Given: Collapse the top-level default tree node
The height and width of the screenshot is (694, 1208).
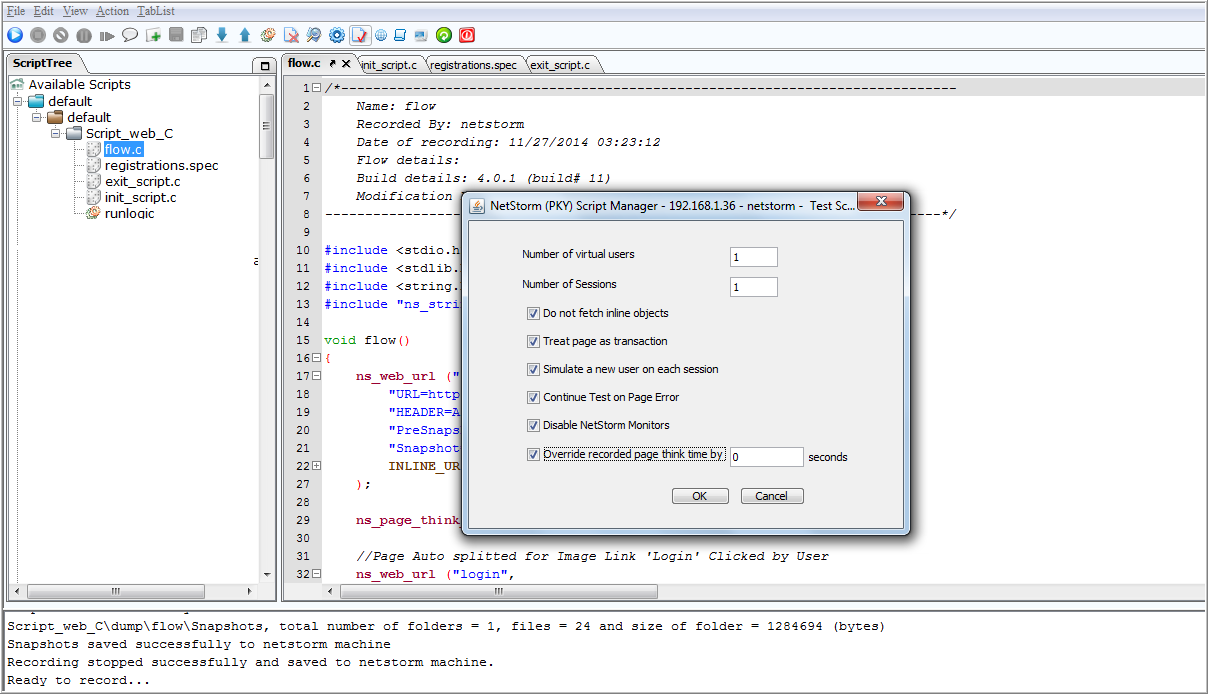Looking at the screenshot, I should pos(18,101).
